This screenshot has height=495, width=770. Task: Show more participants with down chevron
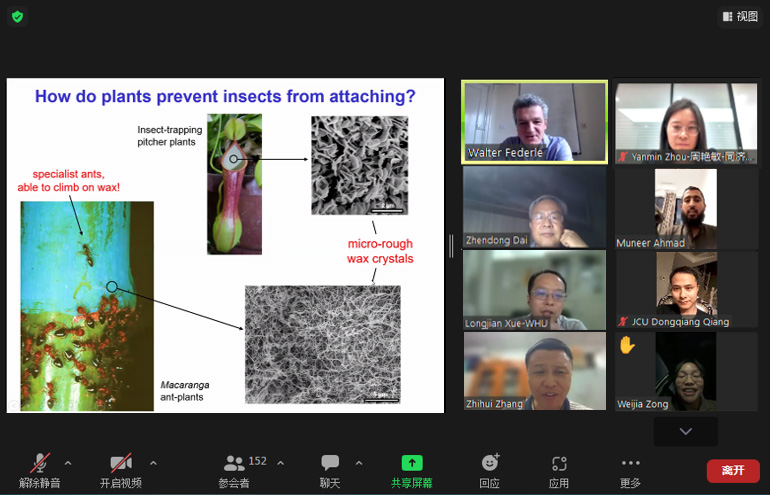click(686, 431)
